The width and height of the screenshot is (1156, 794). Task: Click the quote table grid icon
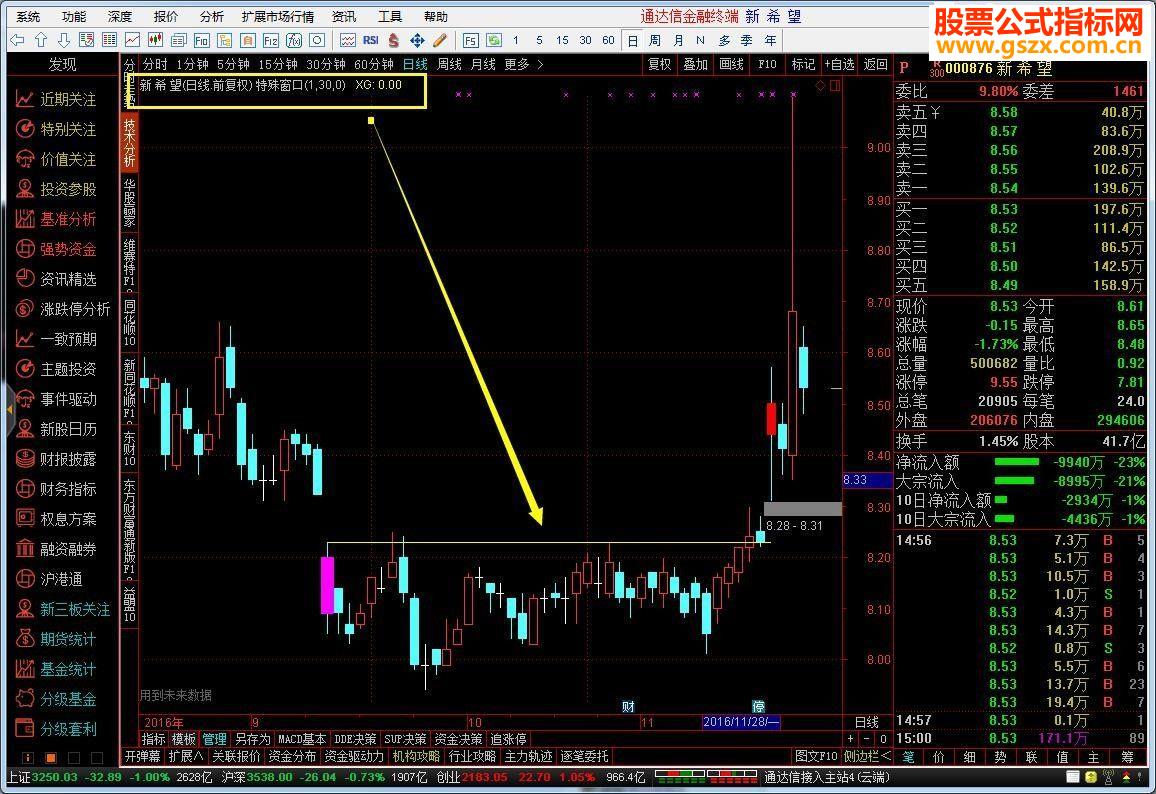[x=109, y=41]
